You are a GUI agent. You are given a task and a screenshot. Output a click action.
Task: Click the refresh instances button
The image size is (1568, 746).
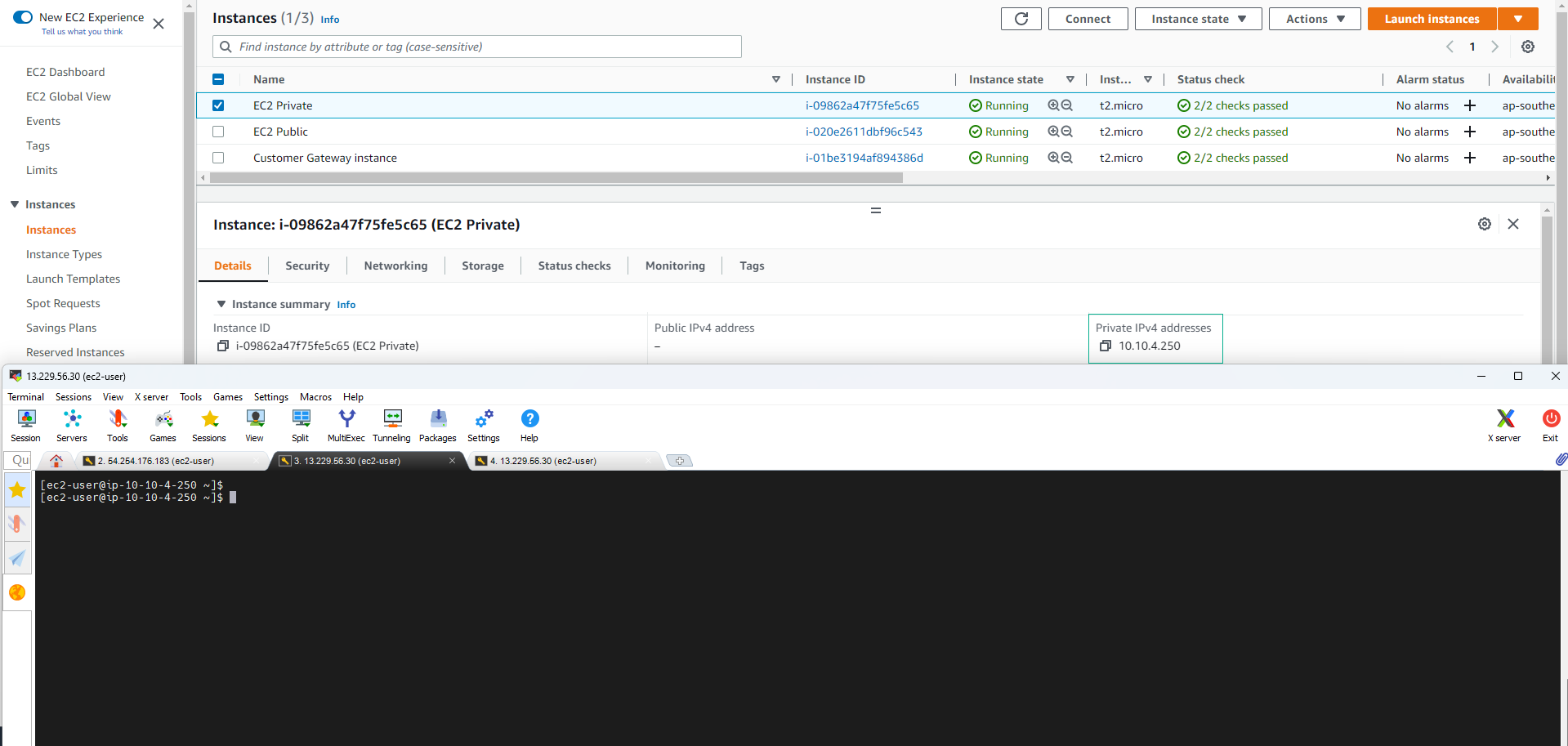tap(1021, 19)
